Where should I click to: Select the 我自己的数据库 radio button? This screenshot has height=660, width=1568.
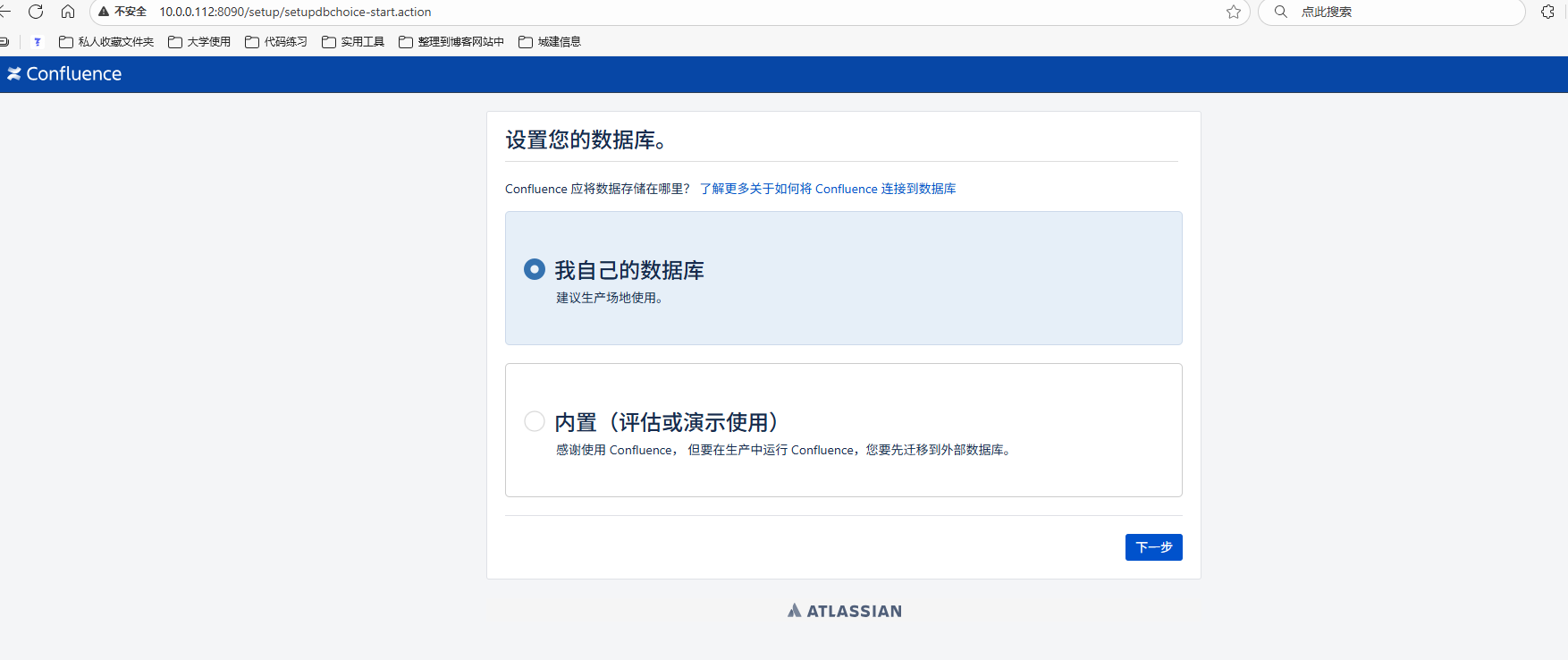coord(535,269)
